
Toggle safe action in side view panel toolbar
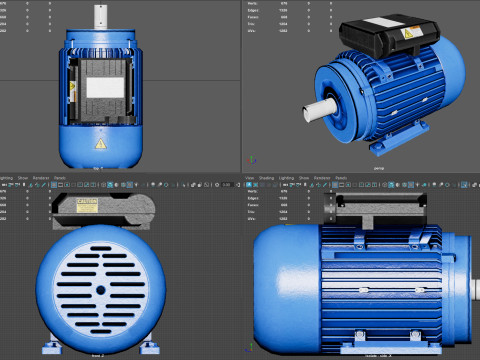(x=368, y=184)
